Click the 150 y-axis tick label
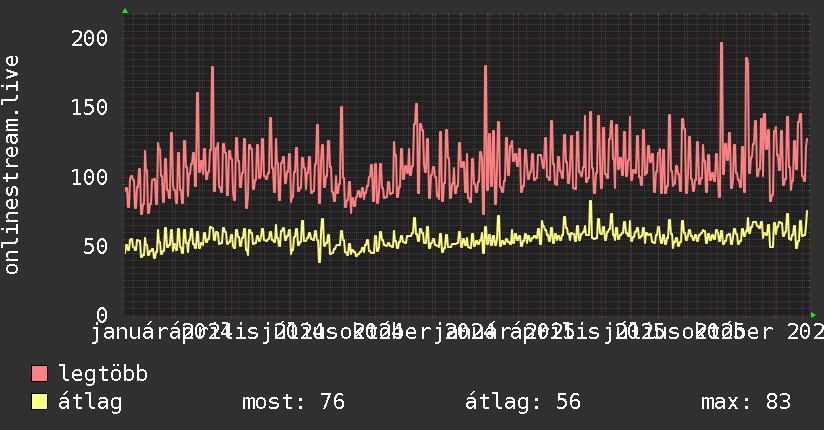 click(89, 107)
